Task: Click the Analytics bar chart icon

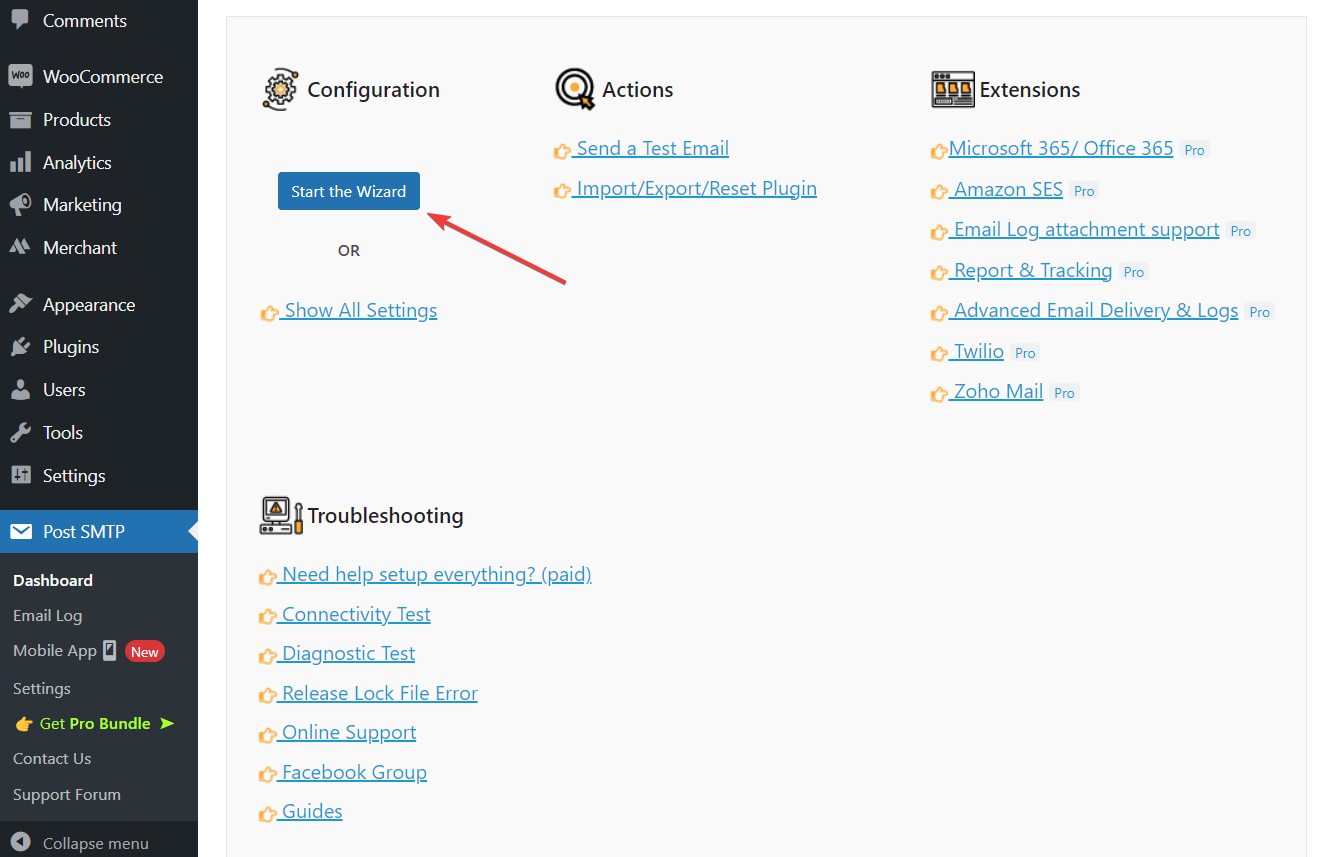Action: tap(20, 162)
